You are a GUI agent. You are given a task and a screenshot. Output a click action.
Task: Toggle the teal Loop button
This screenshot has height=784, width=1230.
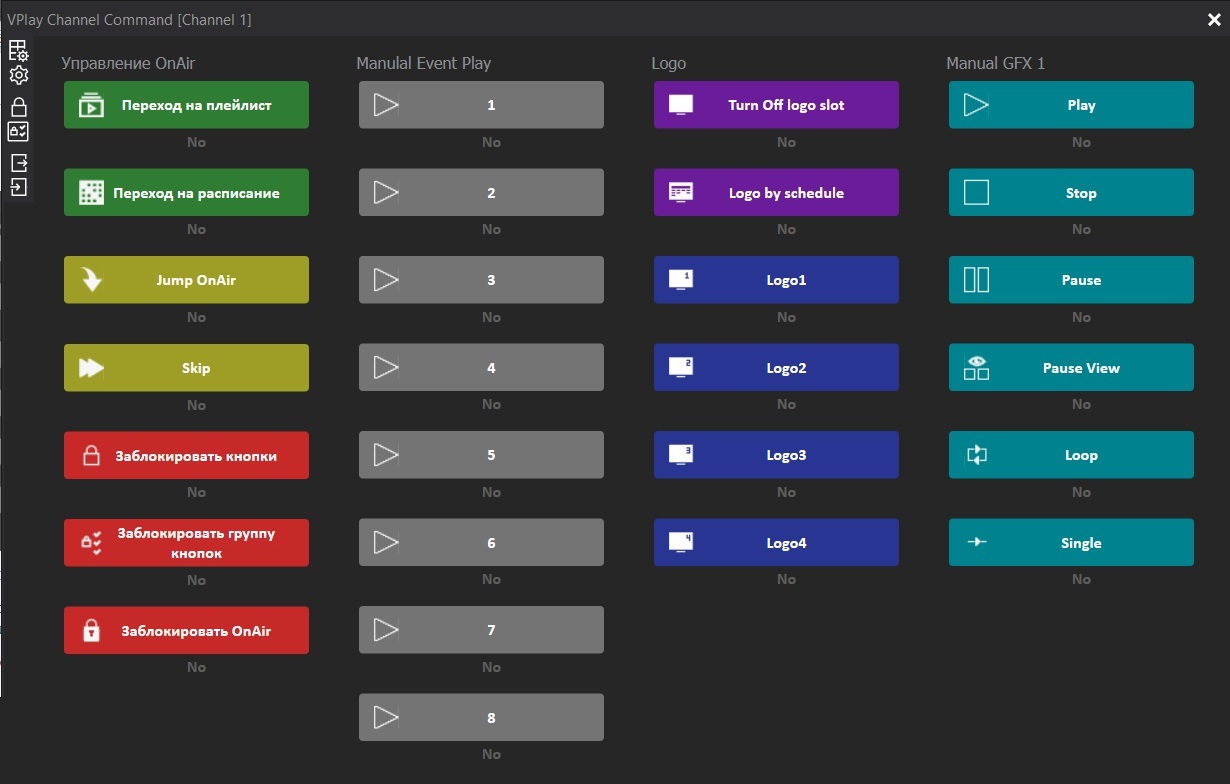click(x=1071, y=455)
